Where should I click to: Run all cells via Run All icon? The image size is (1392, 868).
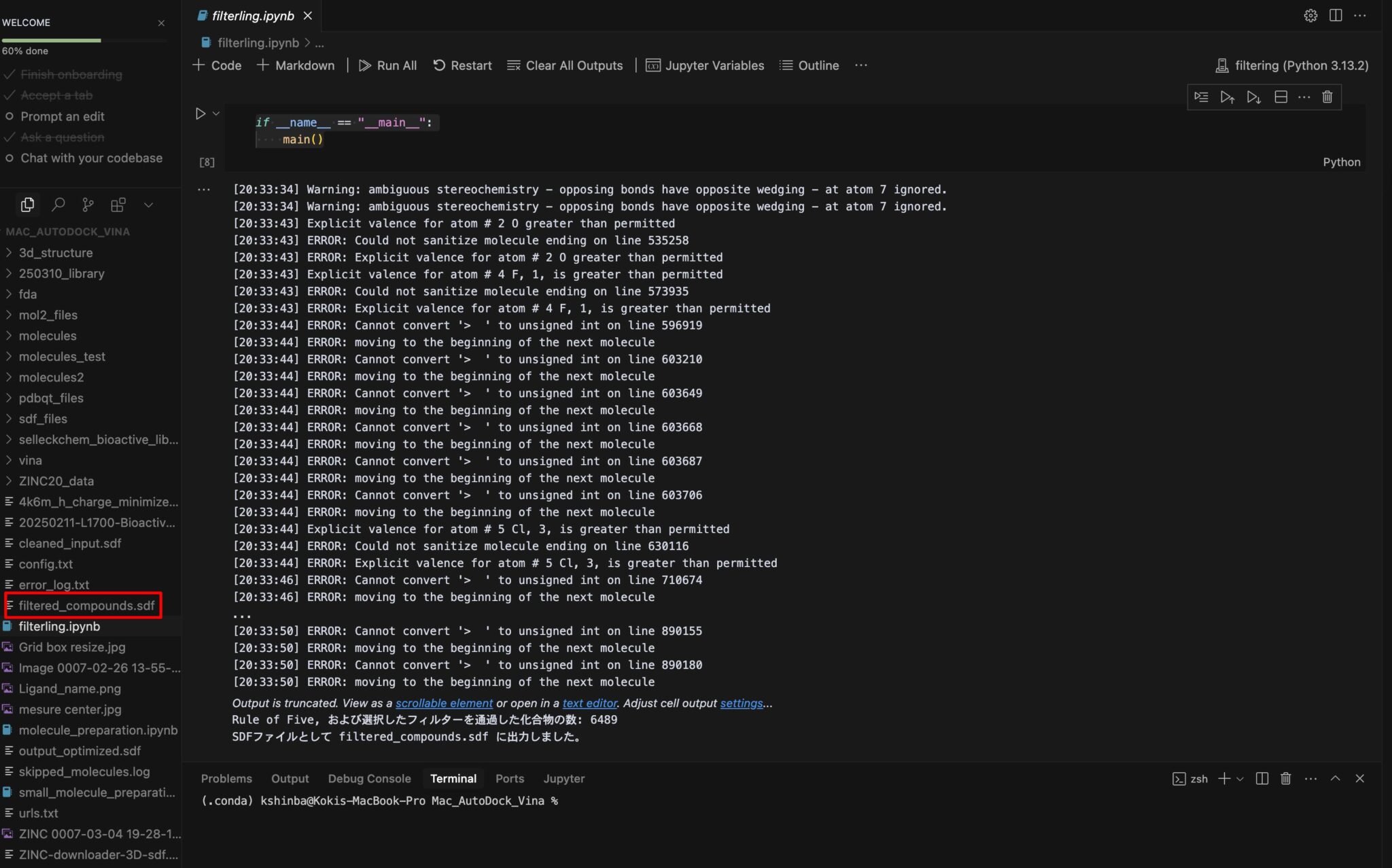pos(387,65)
